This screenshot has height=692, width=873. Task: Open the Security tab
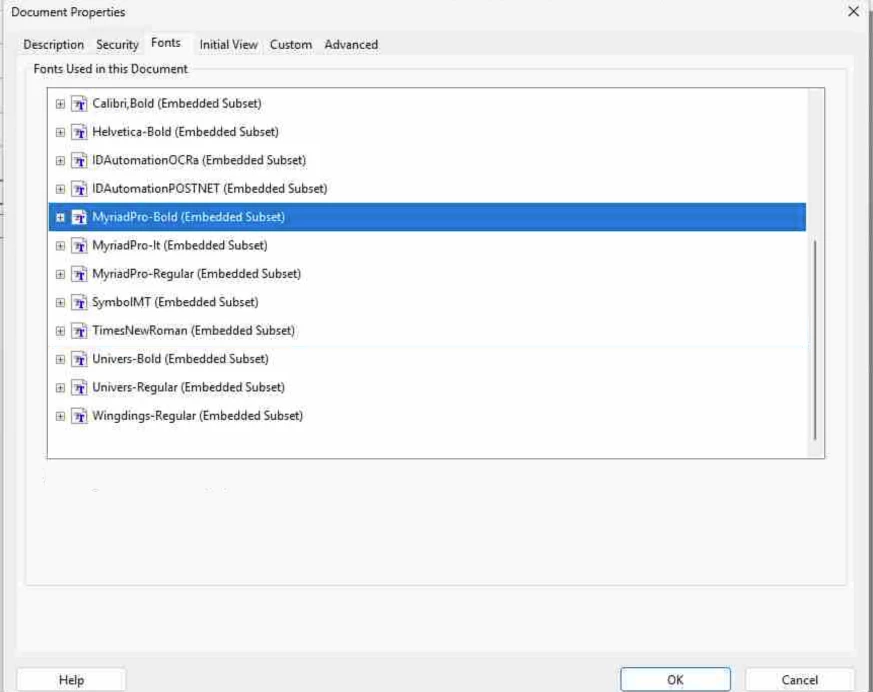(x=117, y=45)
